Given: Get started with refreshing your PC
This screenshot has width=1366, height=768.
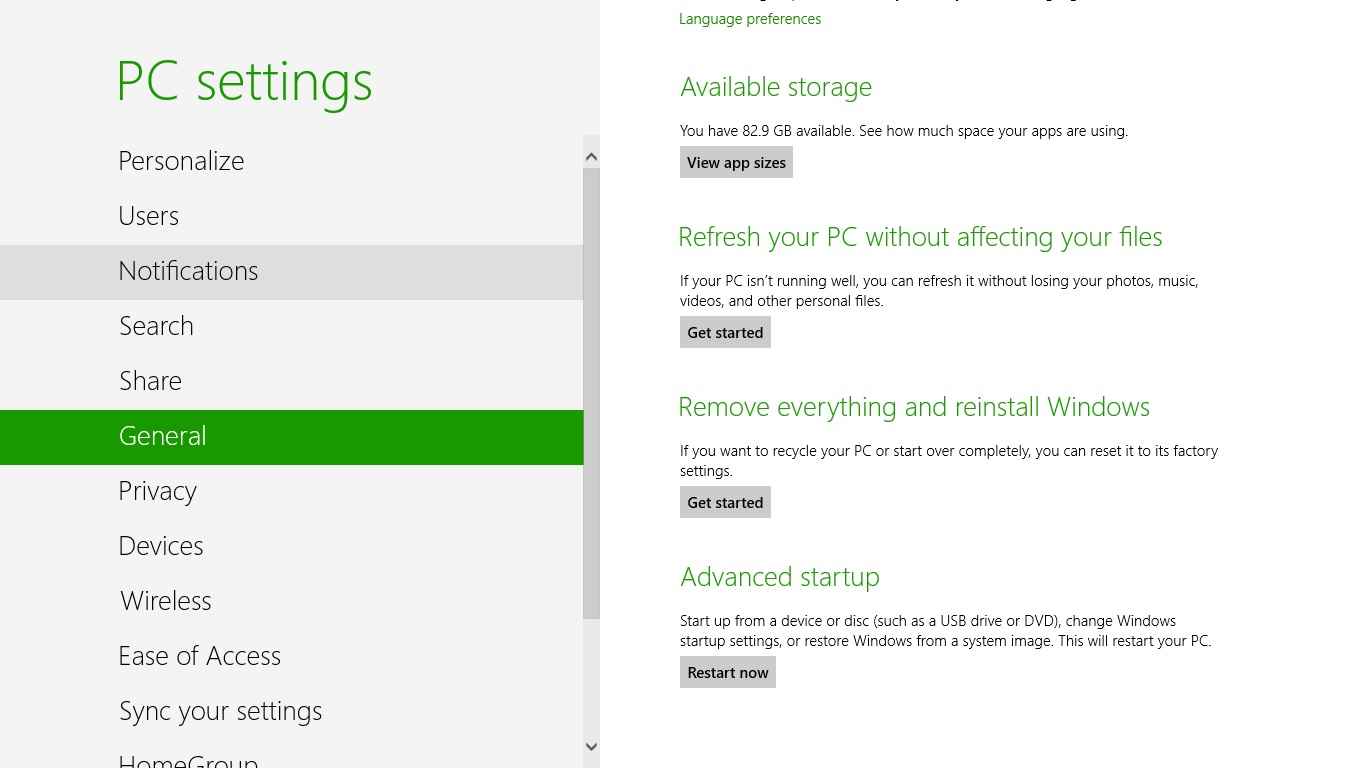Looking at the screenshot, I should point(725,331).
